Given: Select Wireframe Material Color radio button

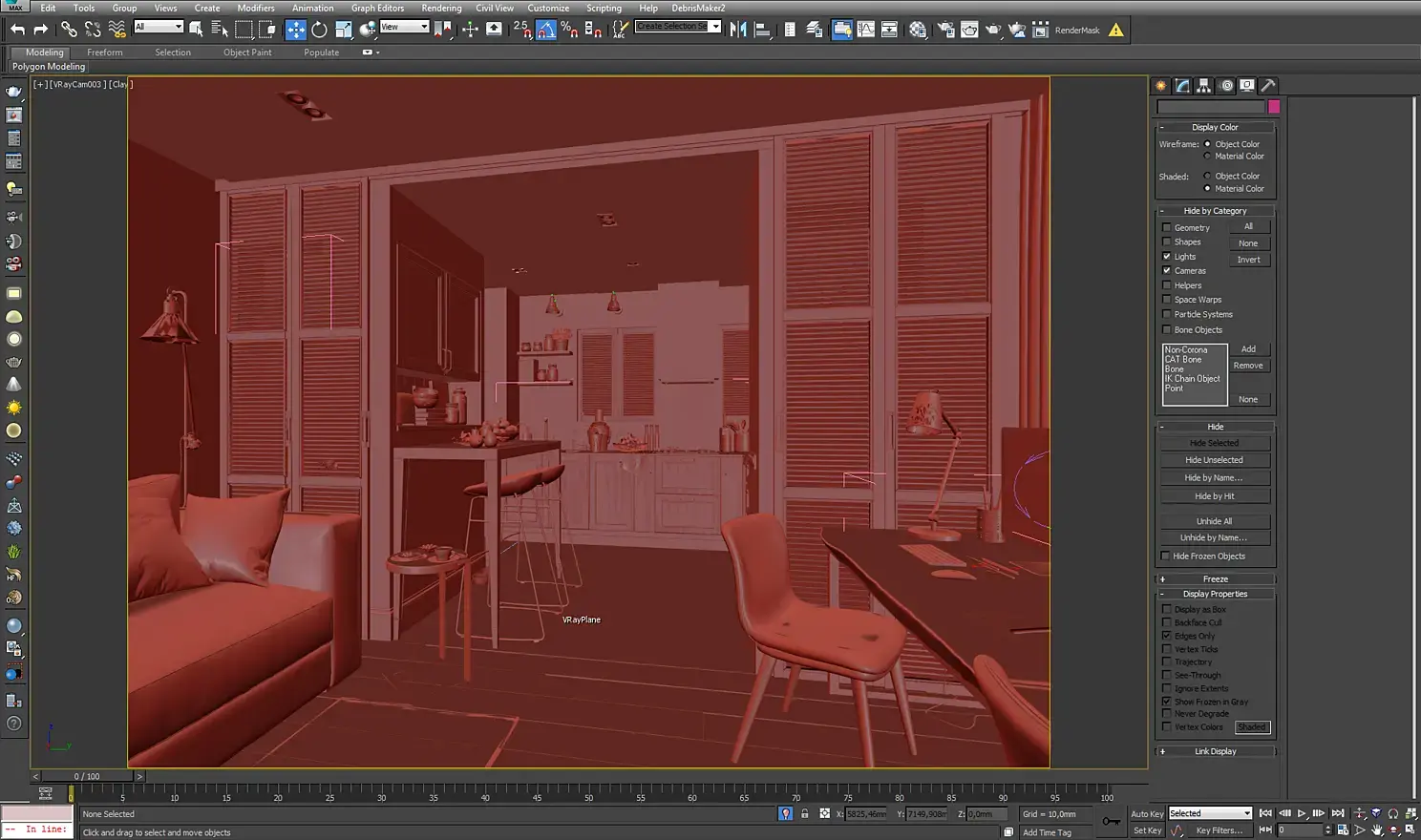Looking at the screenshot, I should pos(1207,156).
